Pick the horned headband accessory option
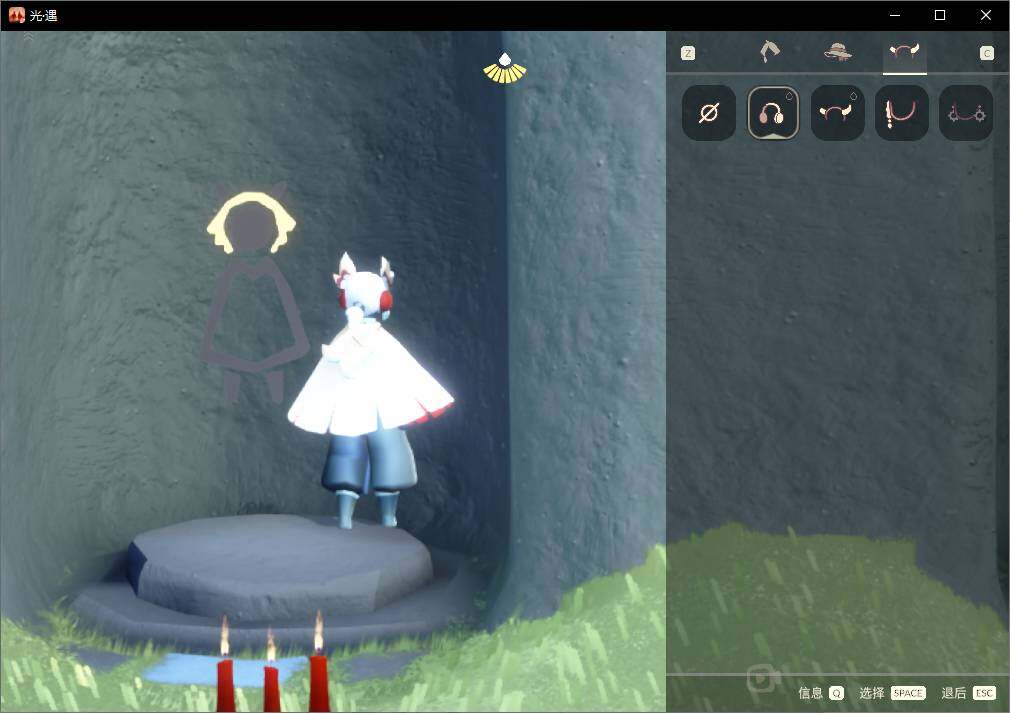 coord(837,113)
